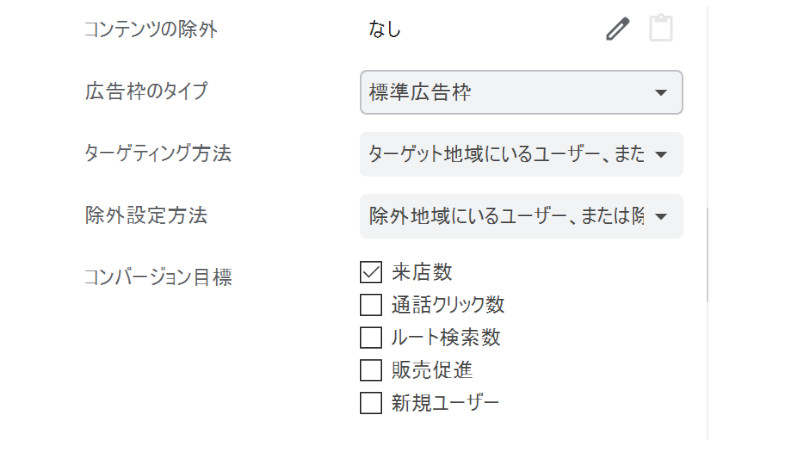The image size is (800, 450).
Task: Click the clipboard paste icon
Action: (661, 28)
